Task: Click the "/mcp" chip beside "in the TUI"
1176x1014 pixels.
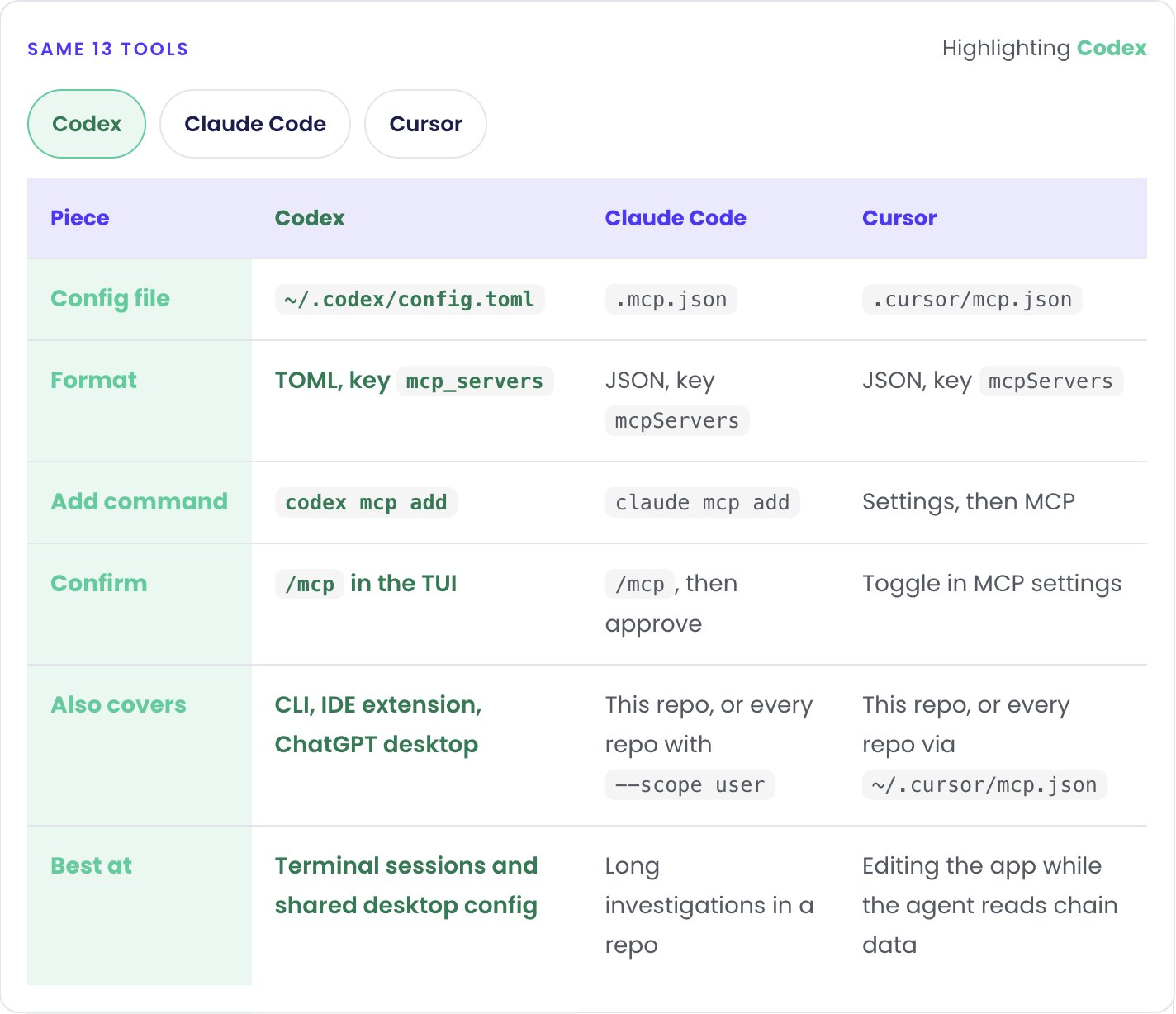Action: click(309, 584)
